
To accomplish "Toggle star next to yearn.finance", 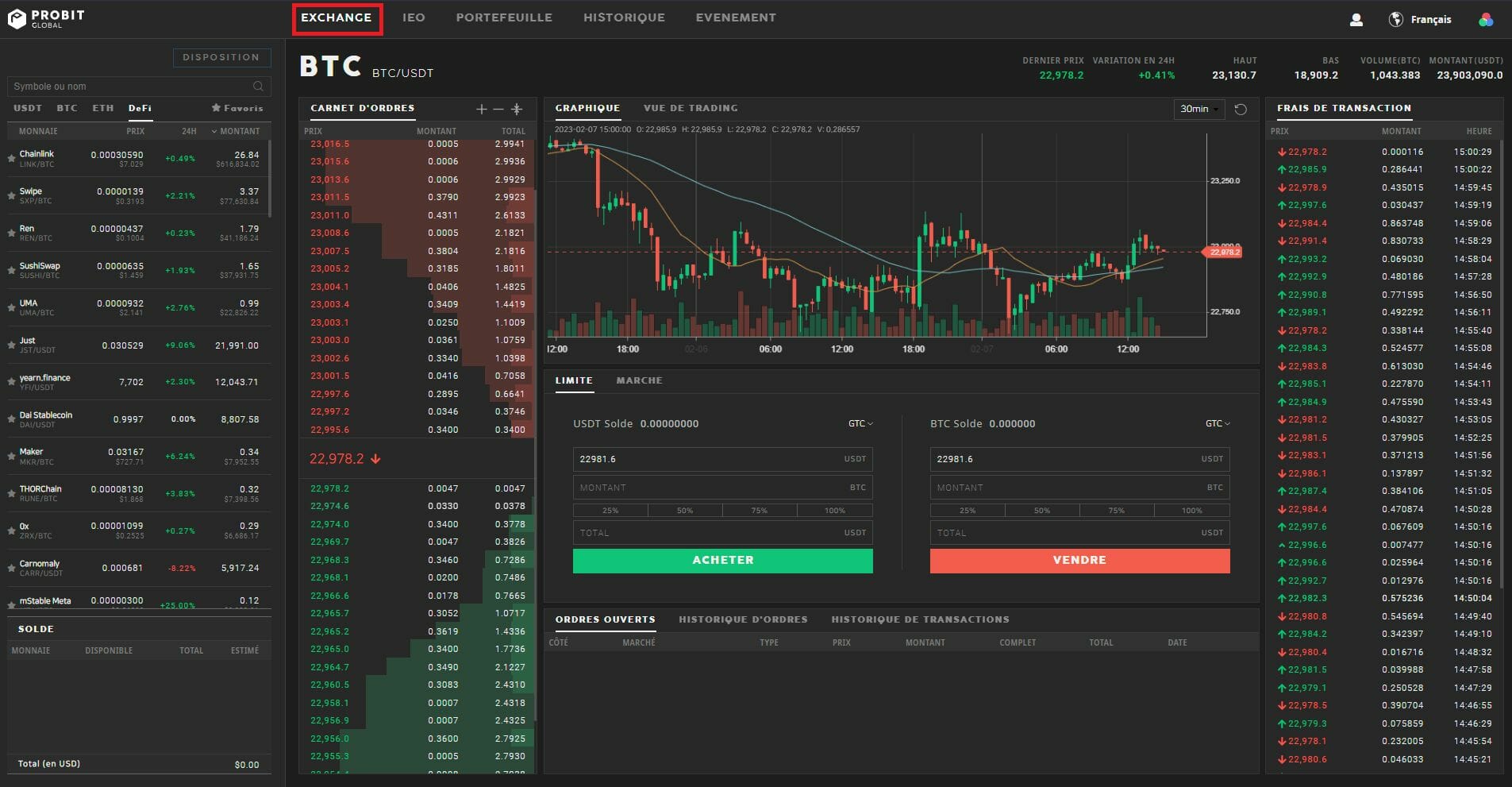I will tap(12, 382).
